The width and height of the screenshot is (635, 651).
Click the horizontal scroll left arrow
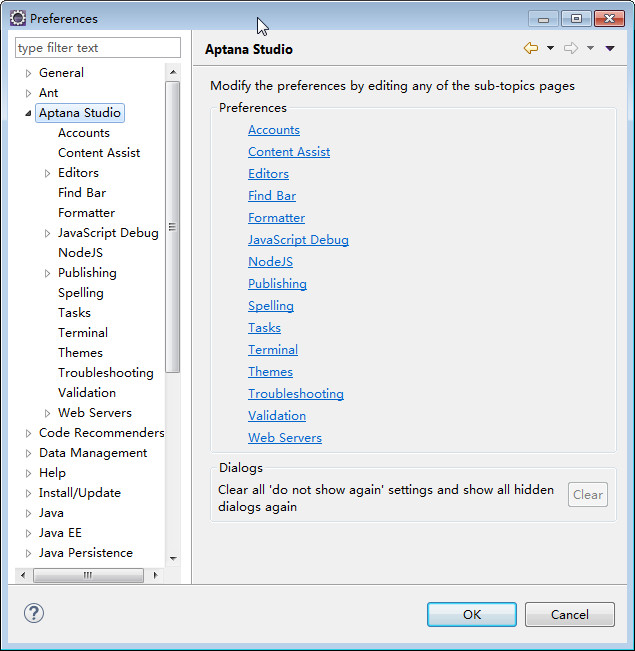(23, 575)
